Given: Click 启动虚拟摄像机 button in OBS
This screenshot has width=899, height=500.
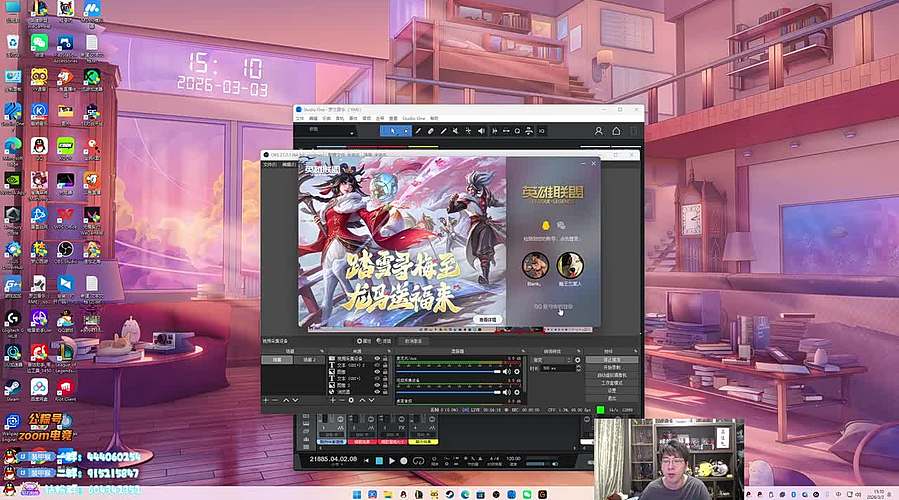Looking at the screenshot, I should pyautogui.click(x=611, y=375).
